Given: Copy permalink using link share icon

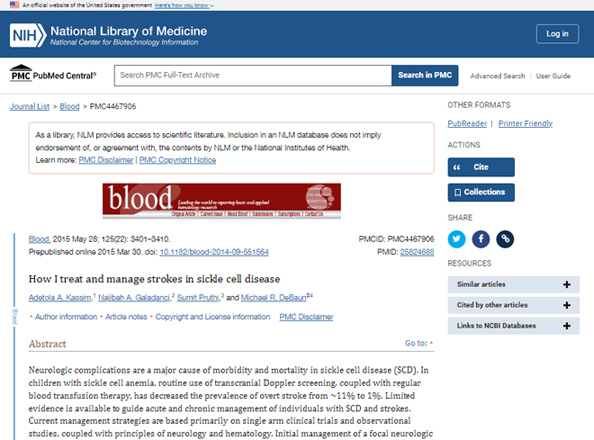Looking at the screenshot, I should 505,239.
